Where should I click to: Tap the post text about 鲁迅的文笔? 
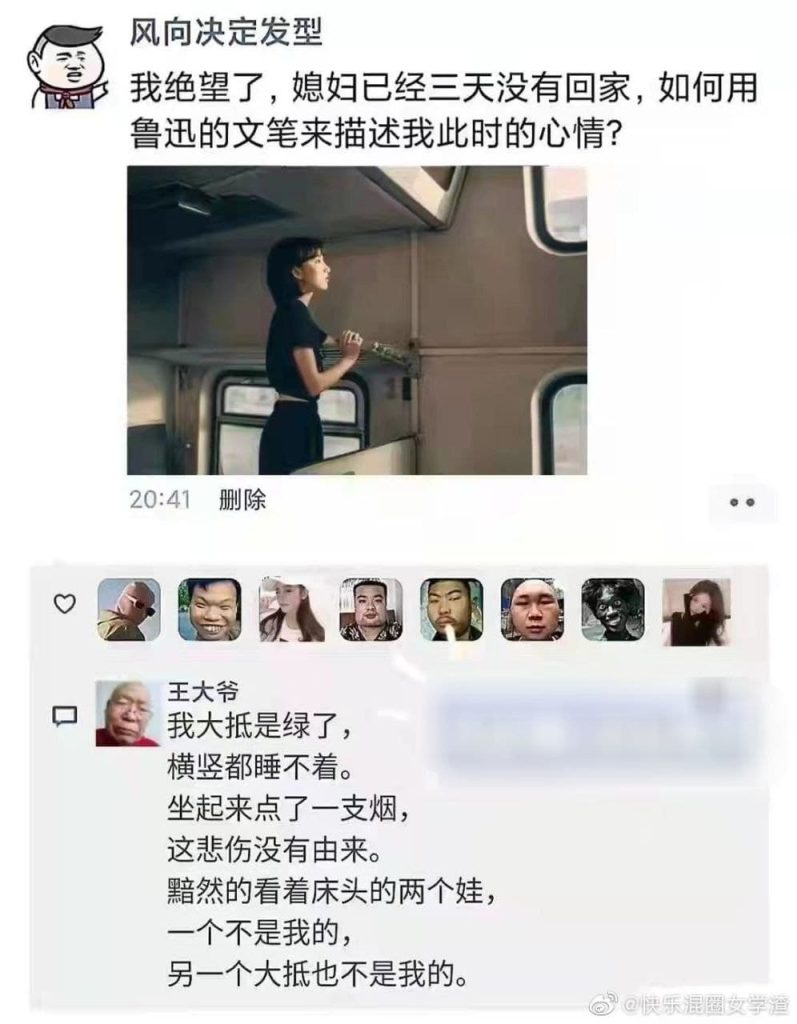(x=443, y=111)
